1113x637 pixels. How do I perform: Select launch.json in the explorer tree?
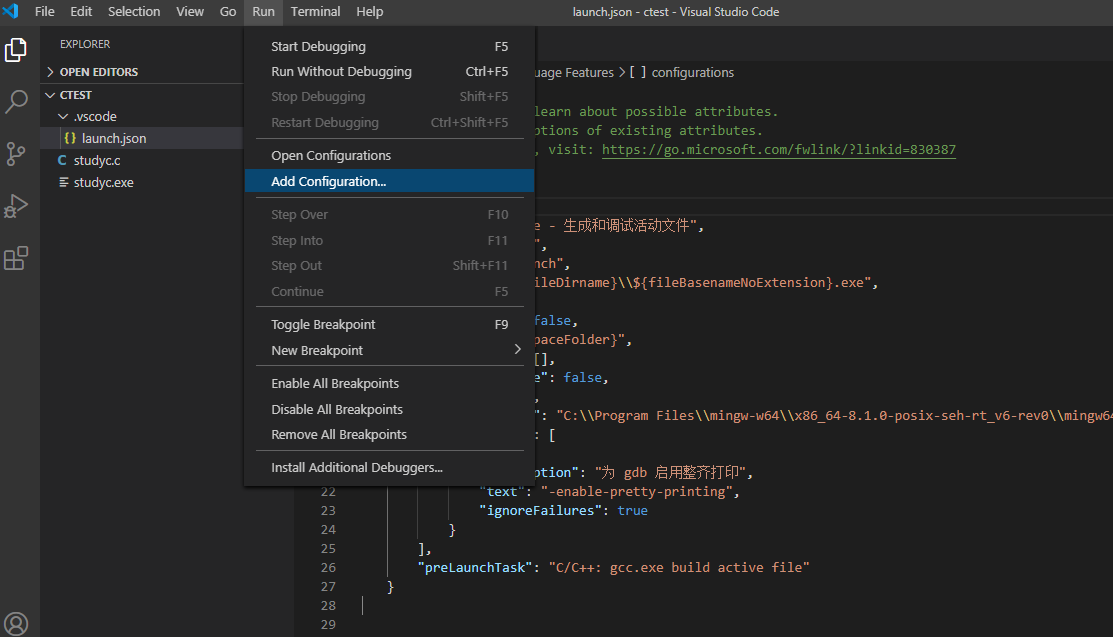point(142,138)
